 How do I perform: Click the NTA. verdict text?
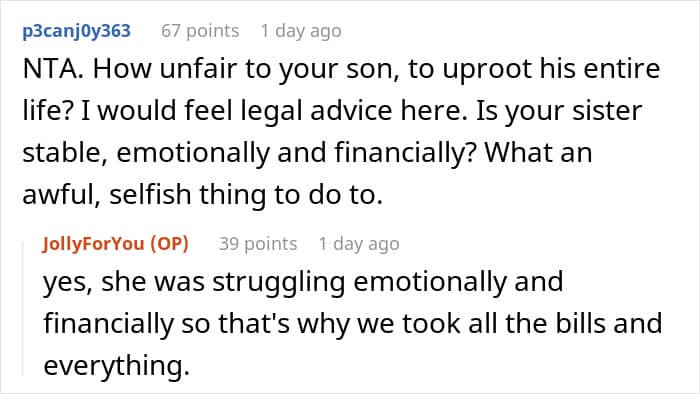pyautogui.click(x=53, y=69)
